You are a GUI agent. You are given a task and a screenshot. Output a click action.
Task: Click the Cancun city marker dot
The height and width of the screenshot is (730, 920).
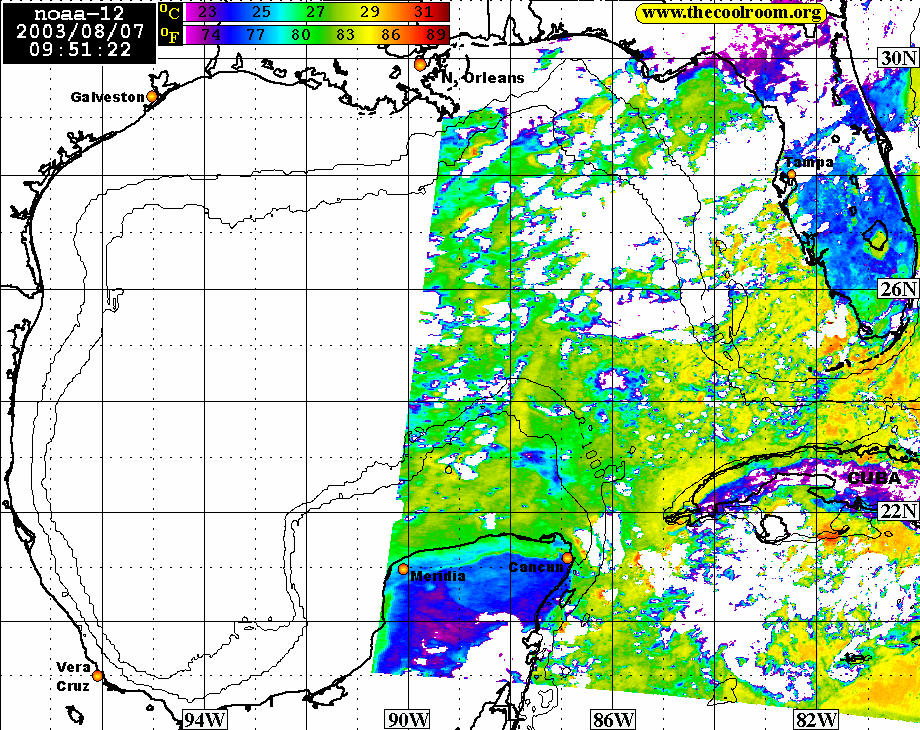click(x=567, y=558)
